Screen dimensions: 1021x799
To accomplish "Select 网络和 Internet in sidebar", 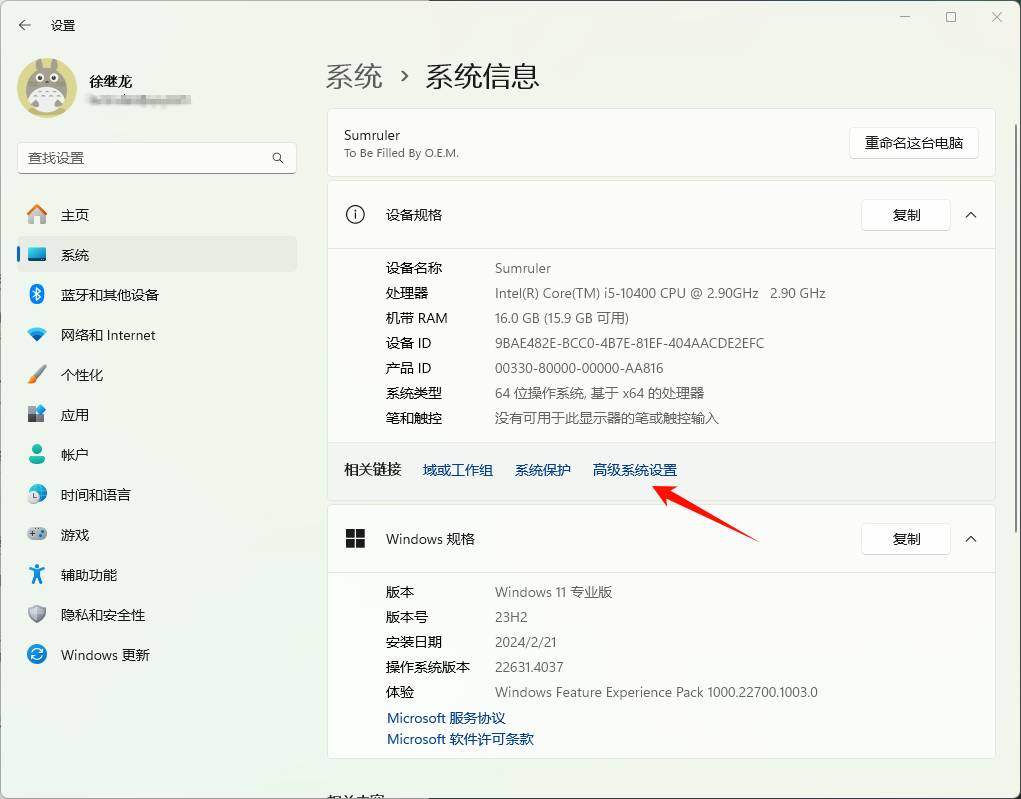I will (157, 335).
